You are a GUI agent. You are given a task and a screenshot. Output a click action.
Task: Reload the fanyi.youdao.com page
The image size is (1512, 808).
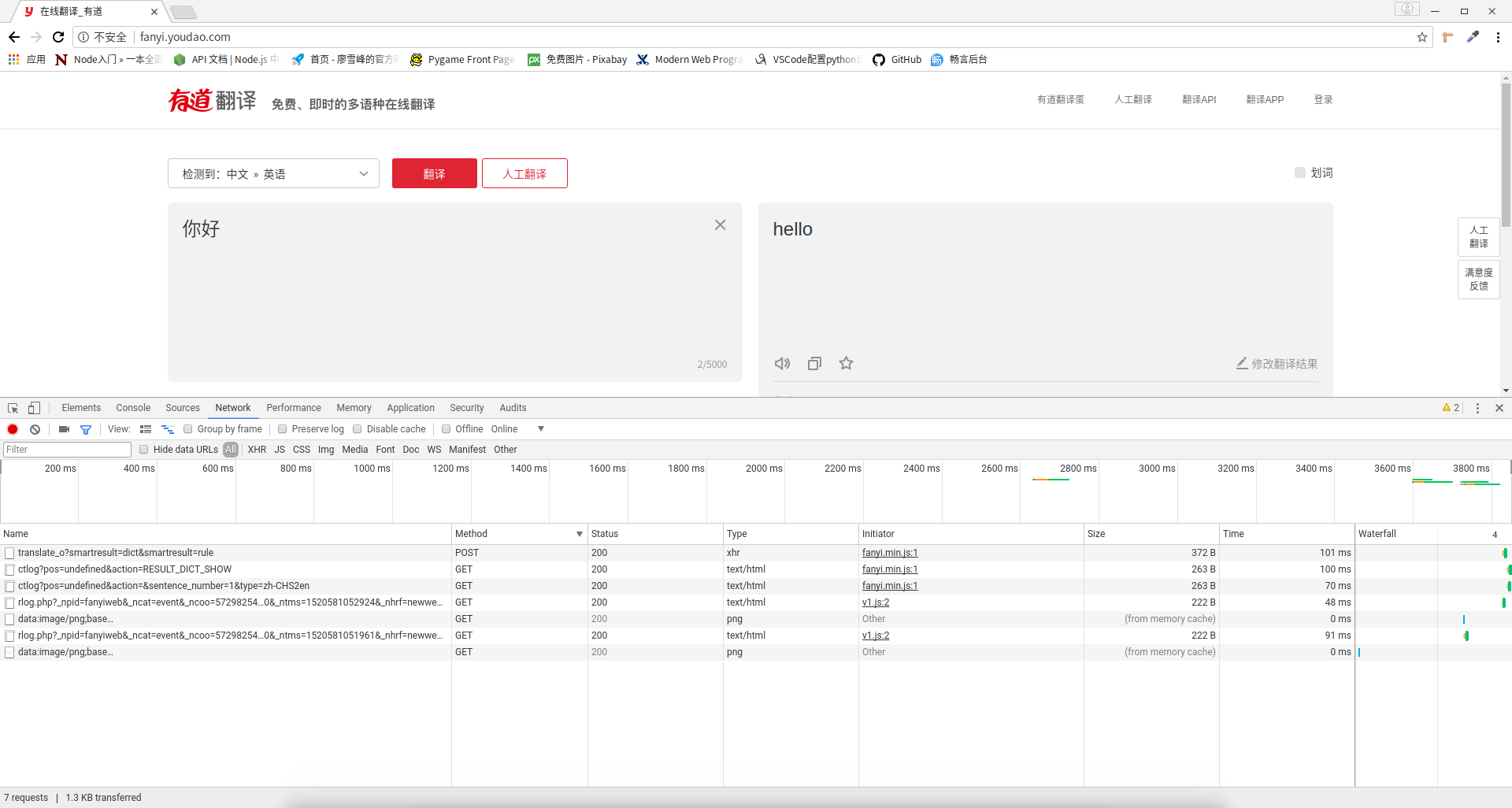[58, 37]
